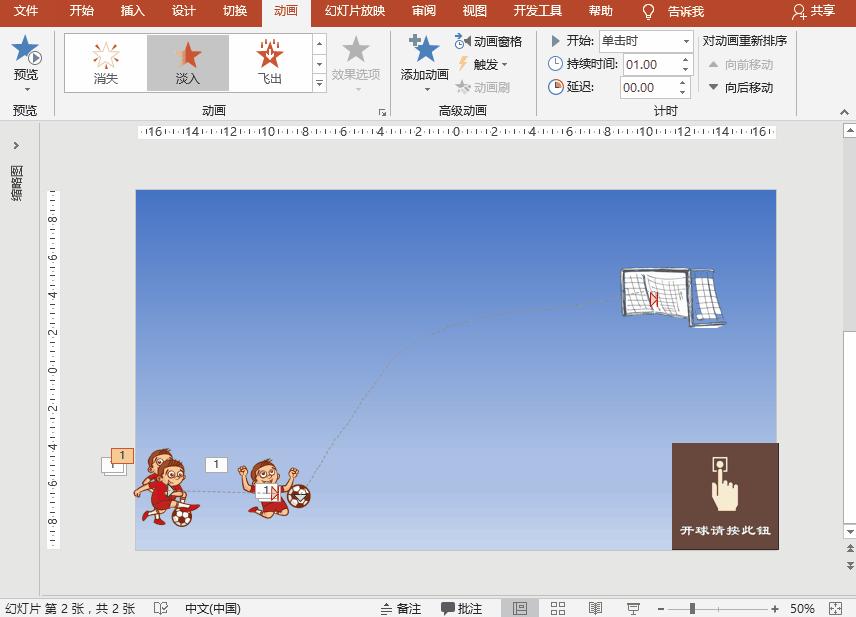Increase 持续时间 with the up stepper arrow

[x=685, y=59]
